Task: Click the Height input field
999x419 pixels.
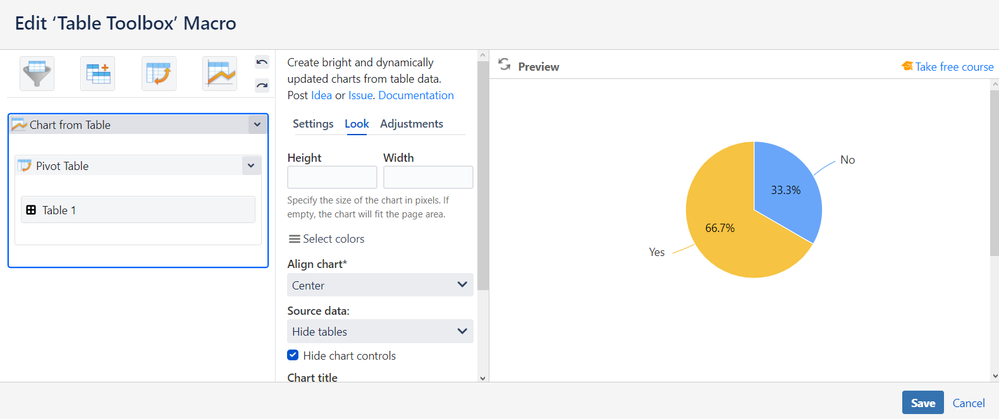Action: point(332,177)
